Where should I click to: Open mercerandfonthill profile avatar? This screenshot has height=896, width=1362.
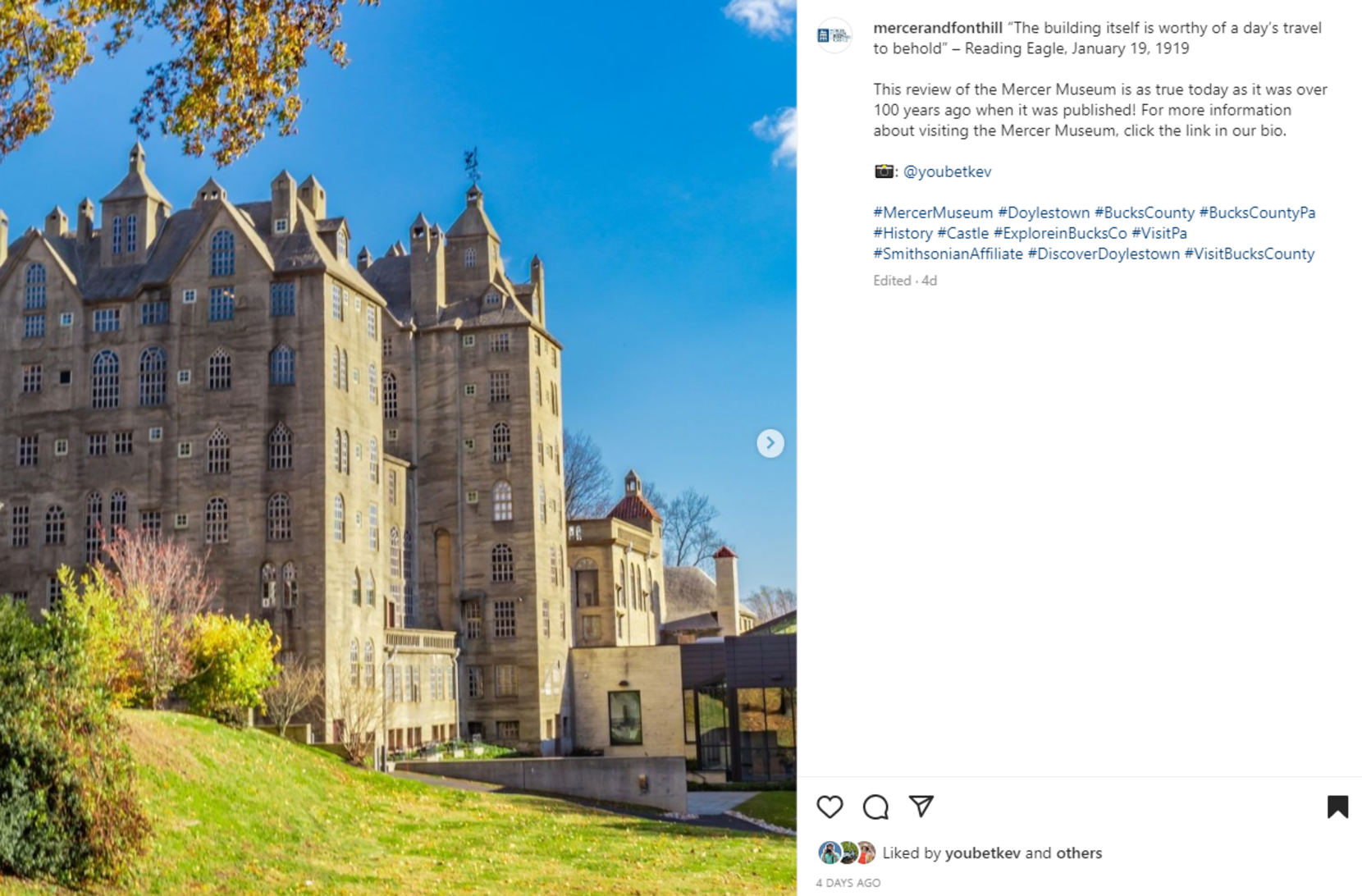tap(834, 35)
